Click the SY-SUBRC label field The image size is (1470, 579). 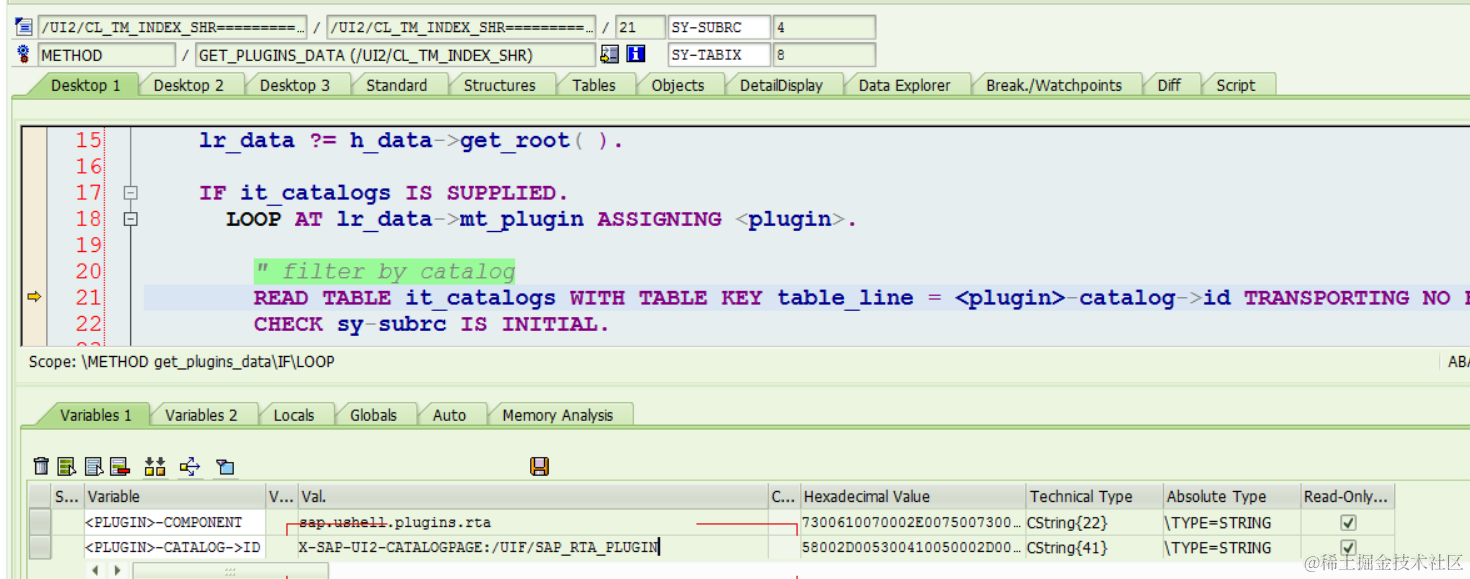719,27
